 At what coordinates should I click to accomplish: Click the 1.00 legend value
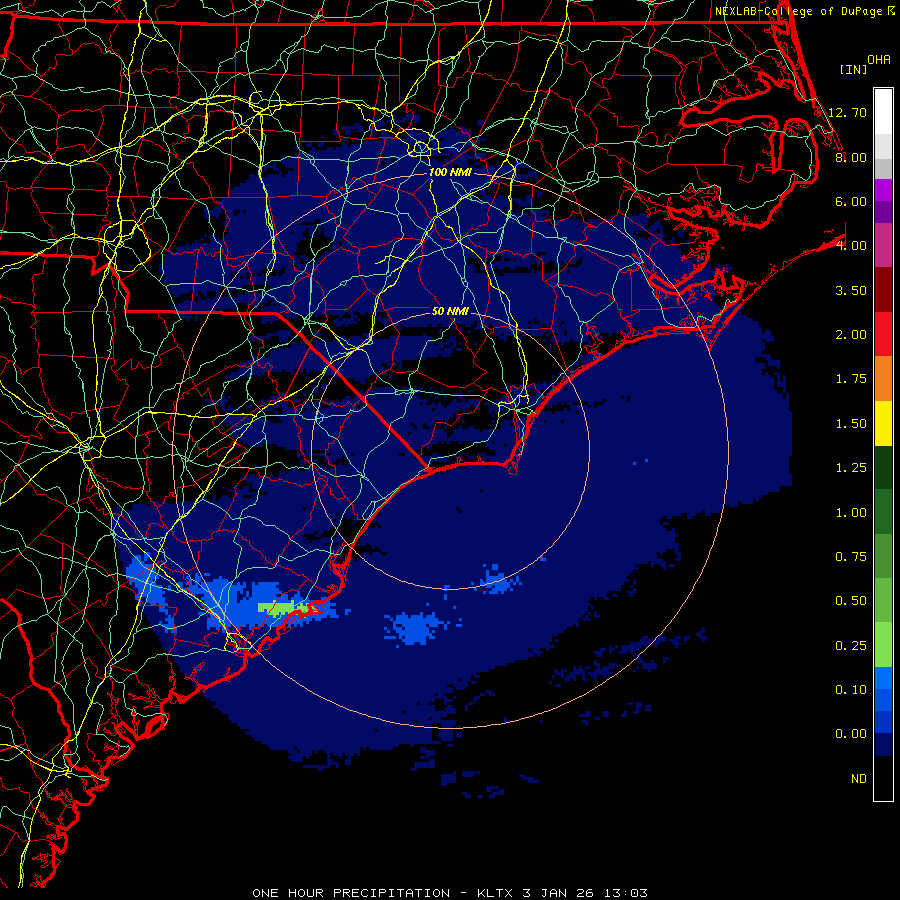(x=851, y=513)
